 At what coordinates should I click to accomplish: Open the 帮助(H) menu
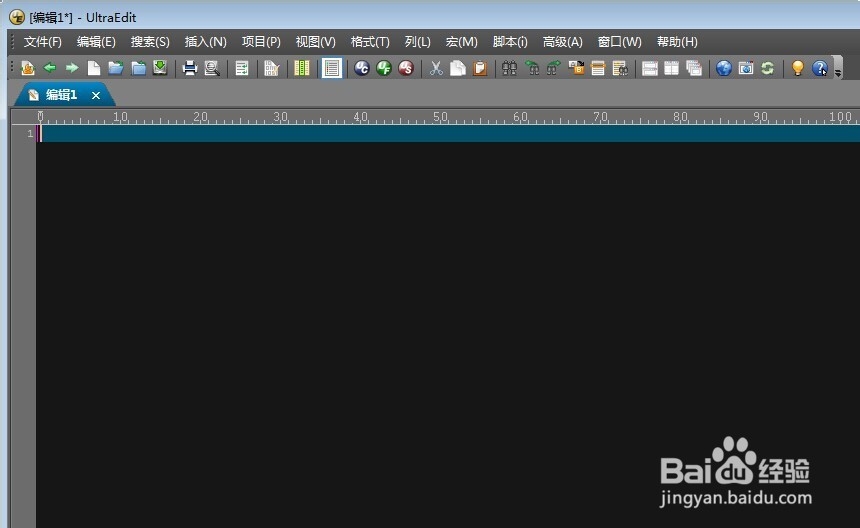tap(677, 42)
